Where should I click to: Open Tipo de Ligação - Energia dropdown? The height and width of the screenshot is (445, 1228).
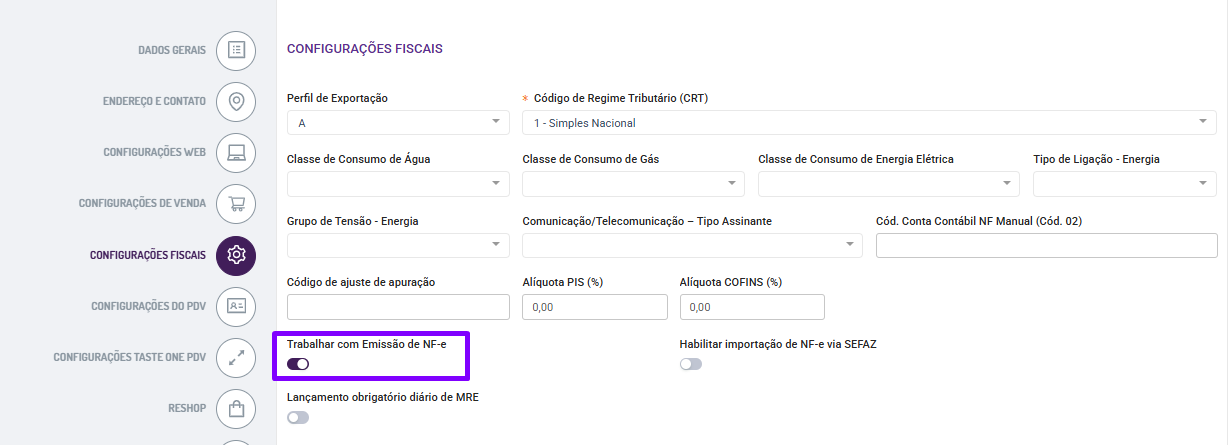[1125, 184]
